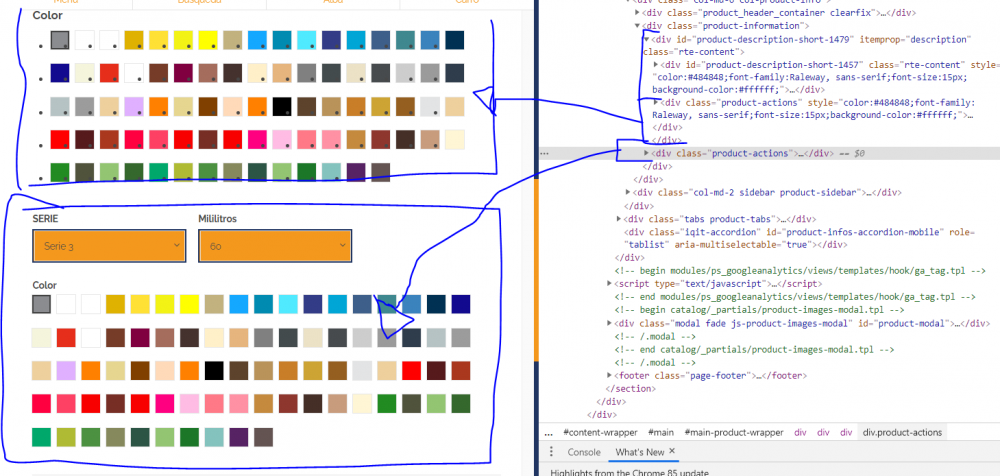Pick the cyan swatch in the upper Color list
This screenshot has height=476, width=1000.
pyautogui.click(x=306, y=40)
